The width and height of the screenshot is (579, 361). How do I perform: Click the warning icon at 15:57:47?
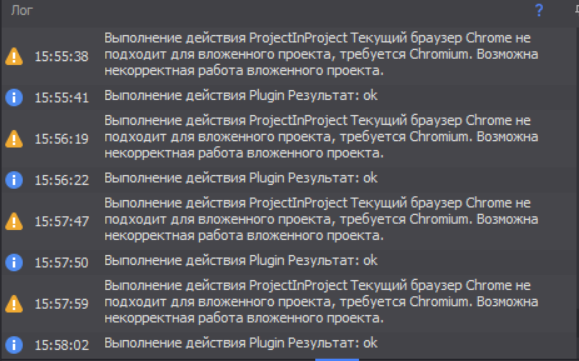click(14, 221)
